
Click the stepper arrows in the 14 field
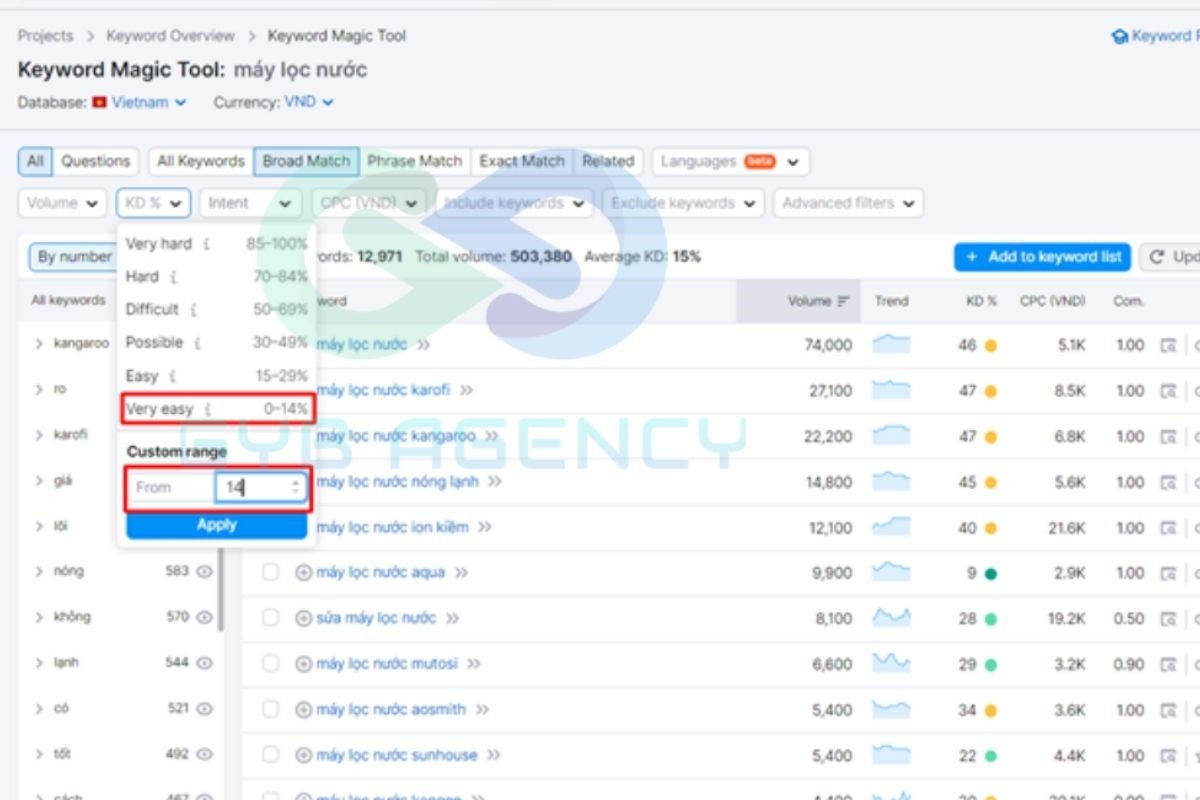(295, 487)
